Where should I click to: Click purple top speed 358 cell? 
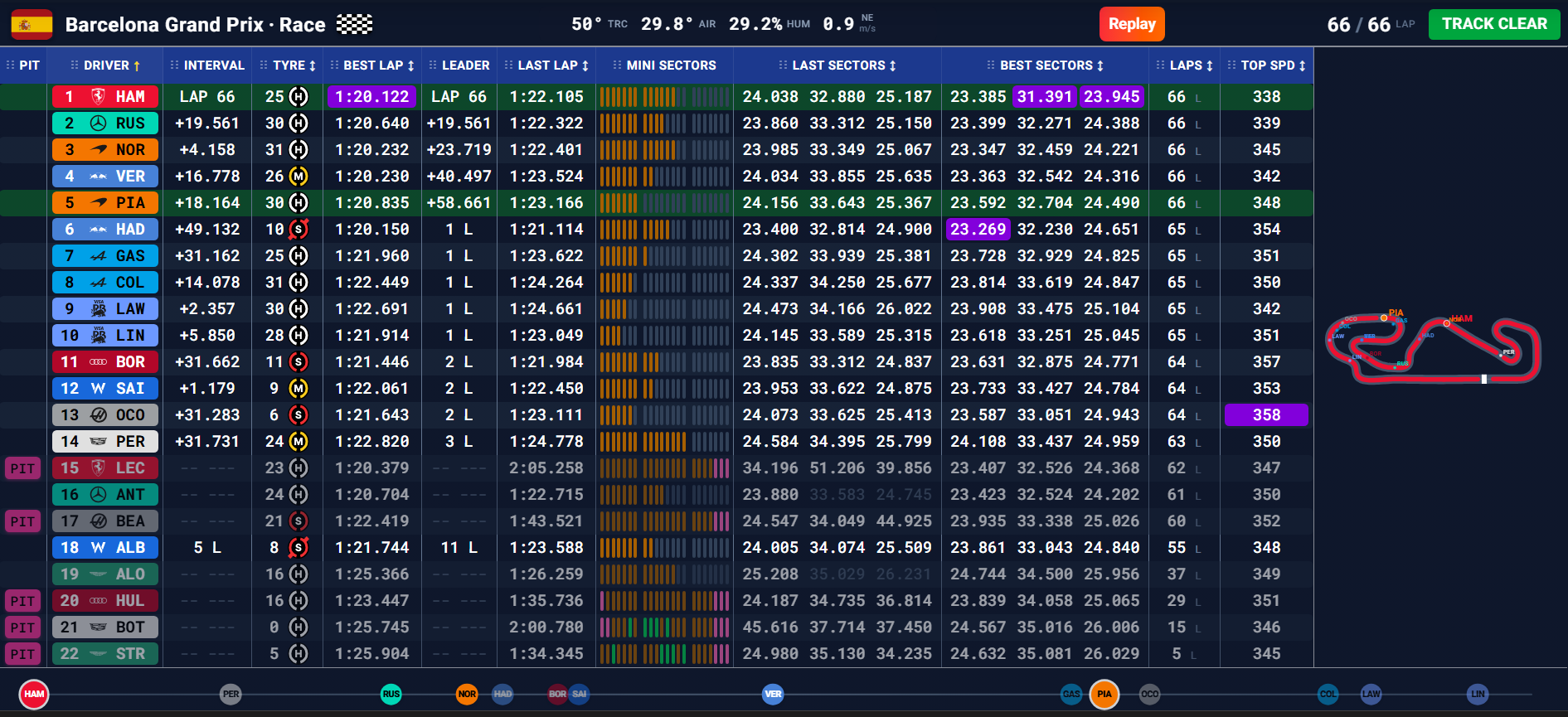[x=1266, y=415]
